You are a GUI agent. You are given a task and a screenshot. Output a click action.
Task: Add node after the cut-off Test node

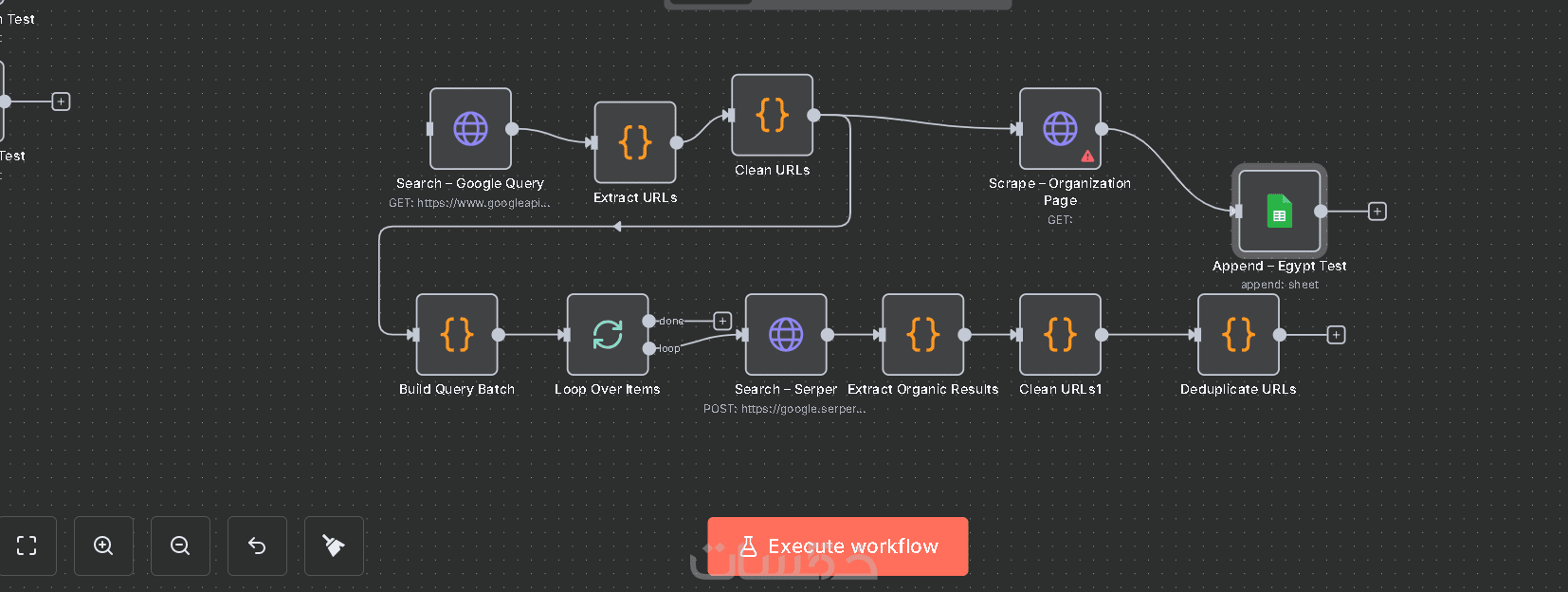tap(61, 102)
